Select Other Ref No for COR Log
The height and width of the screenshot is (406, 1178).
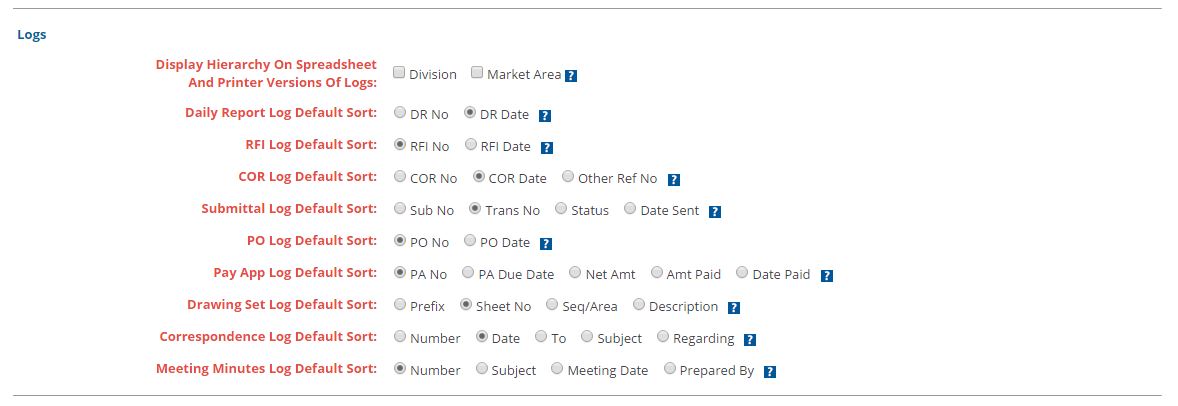coord(568,177)
